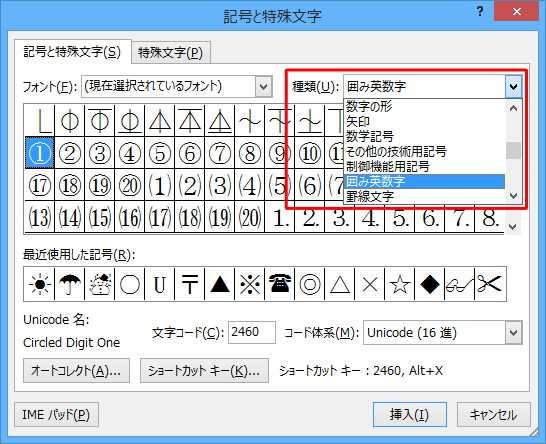Viewport: 546px width, 444px height.
Task: Pick the sun symbol in recent symbols
Action: pyautogui.click(x=39, y=284)
